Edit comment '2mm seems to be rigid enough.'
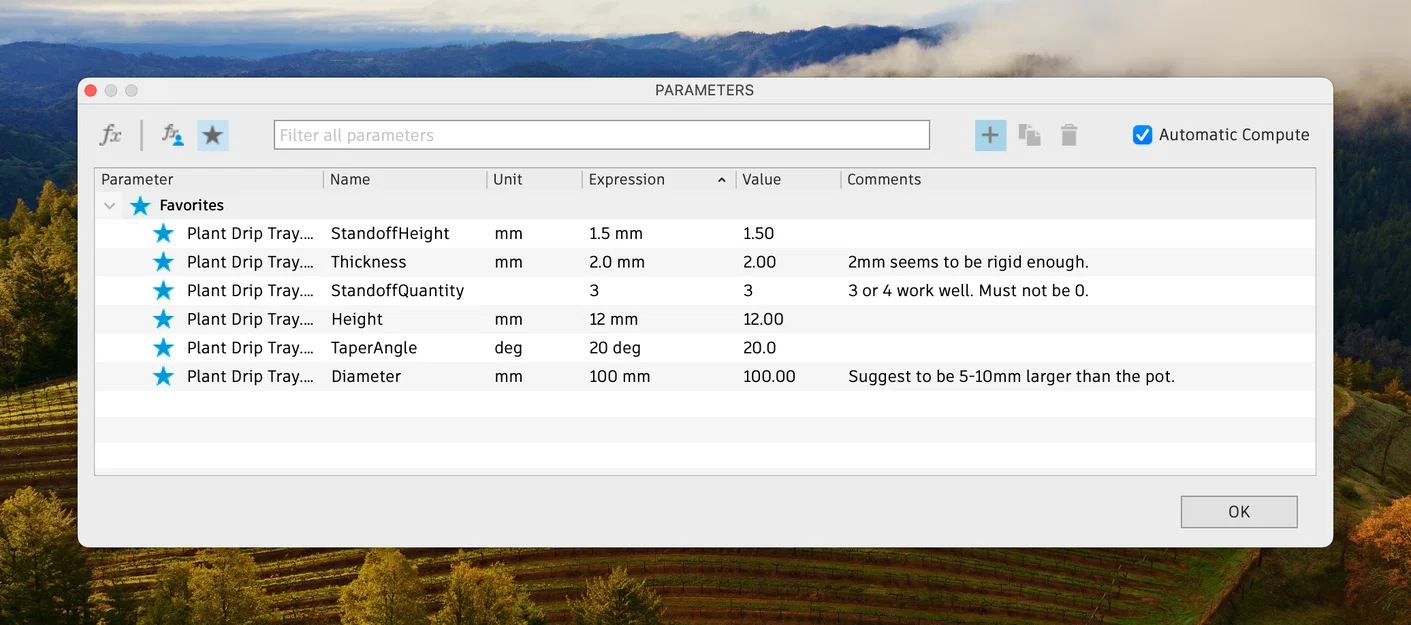Image resolution: width=1411 pixels, height=625 pixels. (x=968, y=262)
